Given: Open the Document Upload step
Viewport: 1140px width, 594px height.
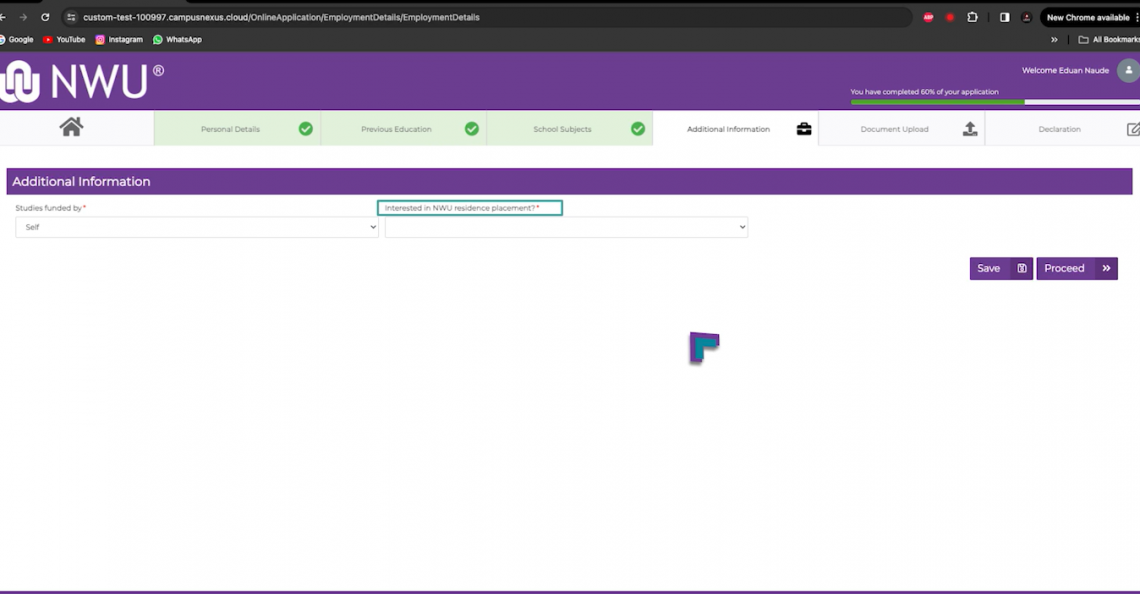Looking at the screenshot, I should [x=894, y=129].
